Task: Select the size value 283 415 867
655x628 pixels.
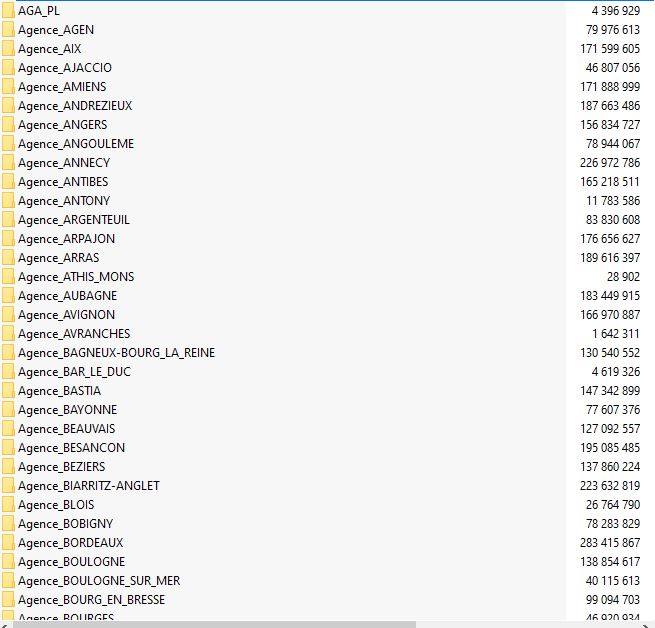Action: [x=610, y=543]
